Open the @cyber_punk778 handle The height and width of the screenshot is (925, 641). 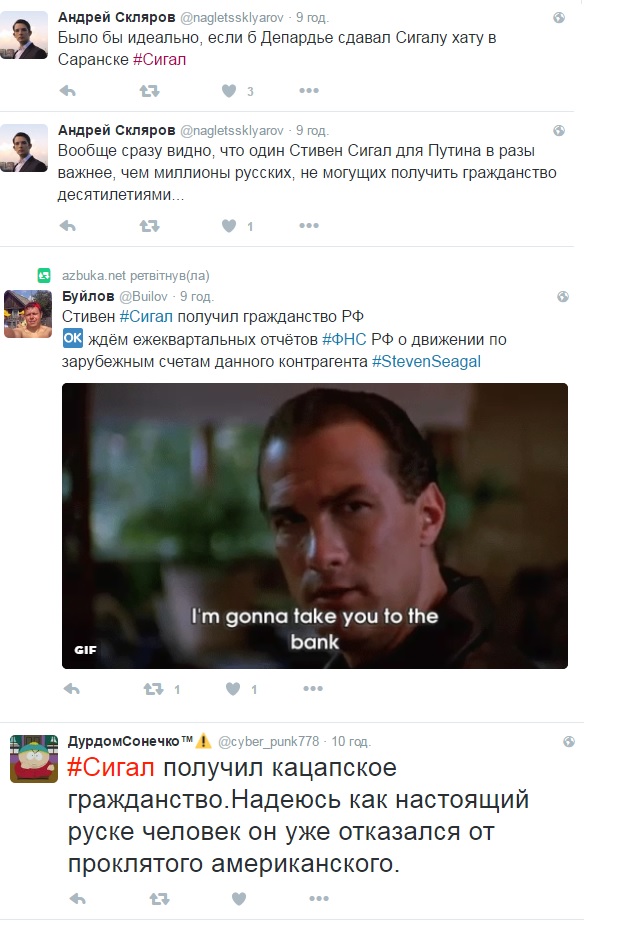coord(268,742)
